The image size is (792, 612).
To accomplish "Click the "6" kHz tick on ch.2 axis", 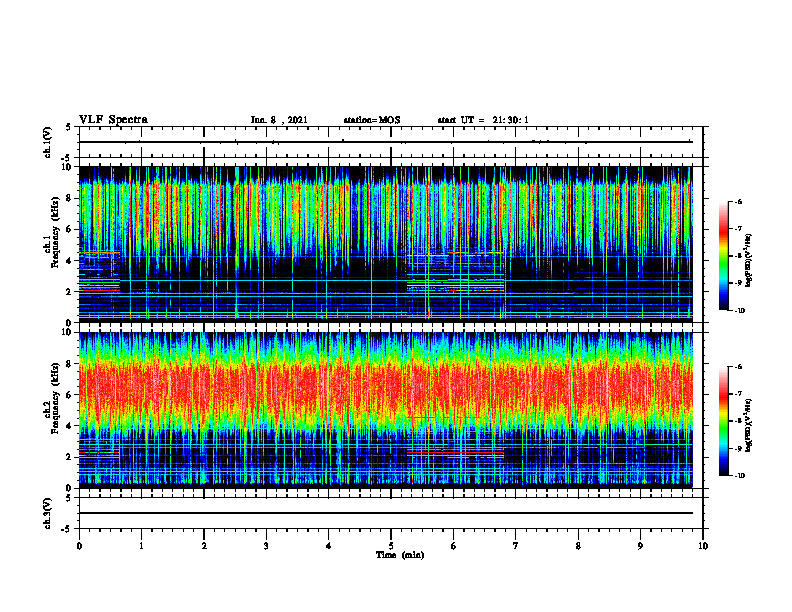I will point(70,395).
